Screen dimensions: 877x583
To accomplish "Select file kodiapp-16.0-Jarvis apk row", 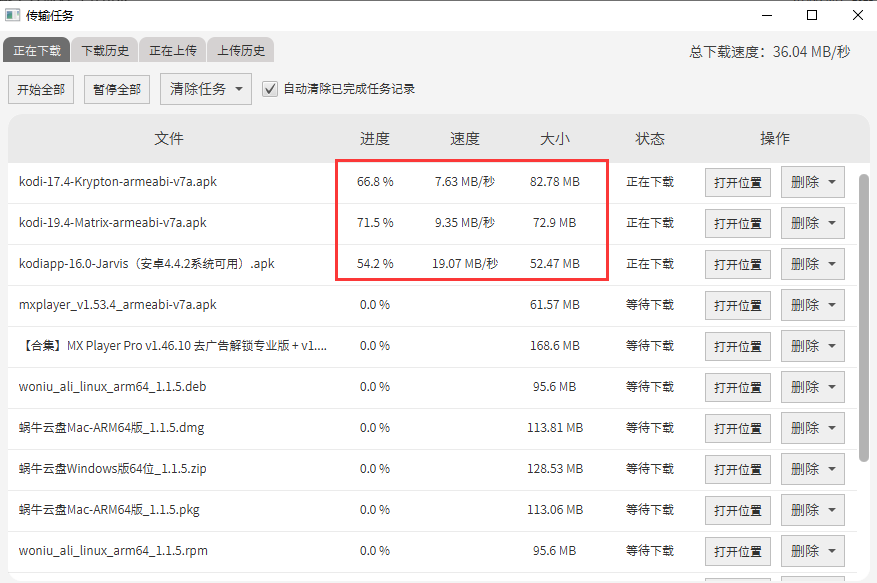I will tap(147, 264).
